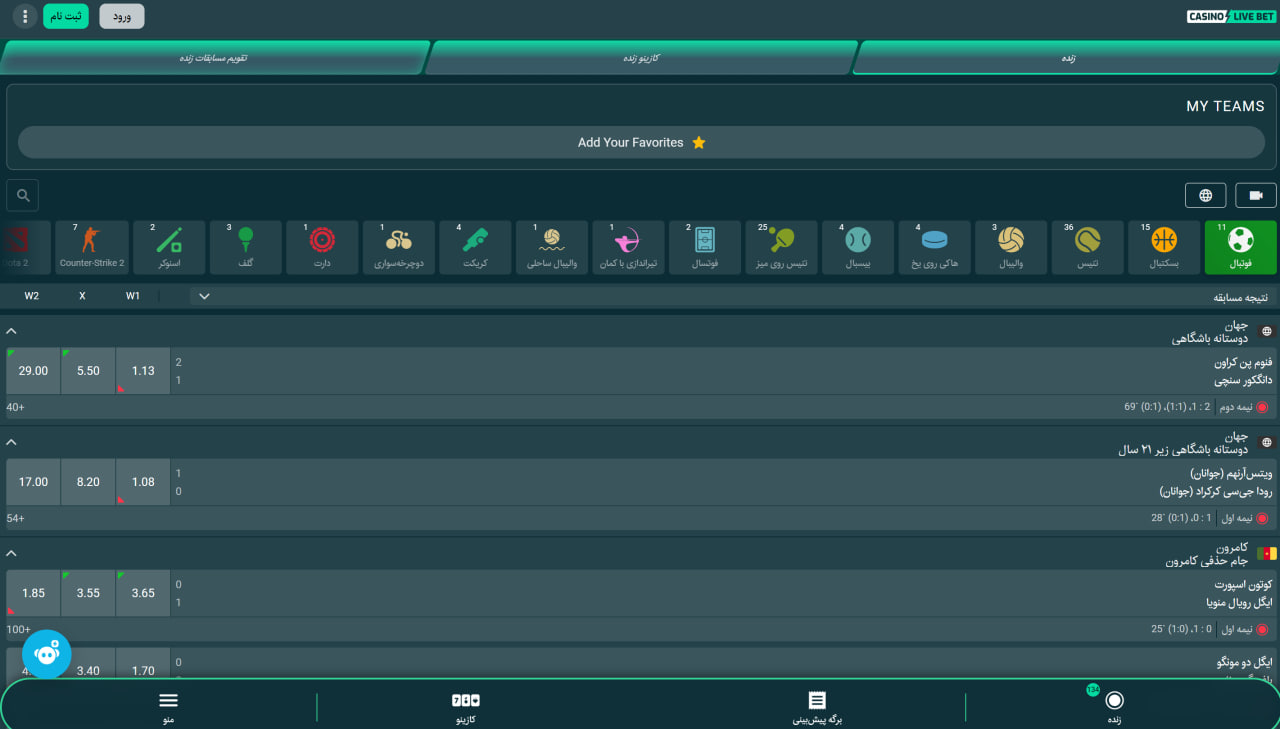Open the three-dot options menu
1280x729 pixels.
tap(25, 17)
